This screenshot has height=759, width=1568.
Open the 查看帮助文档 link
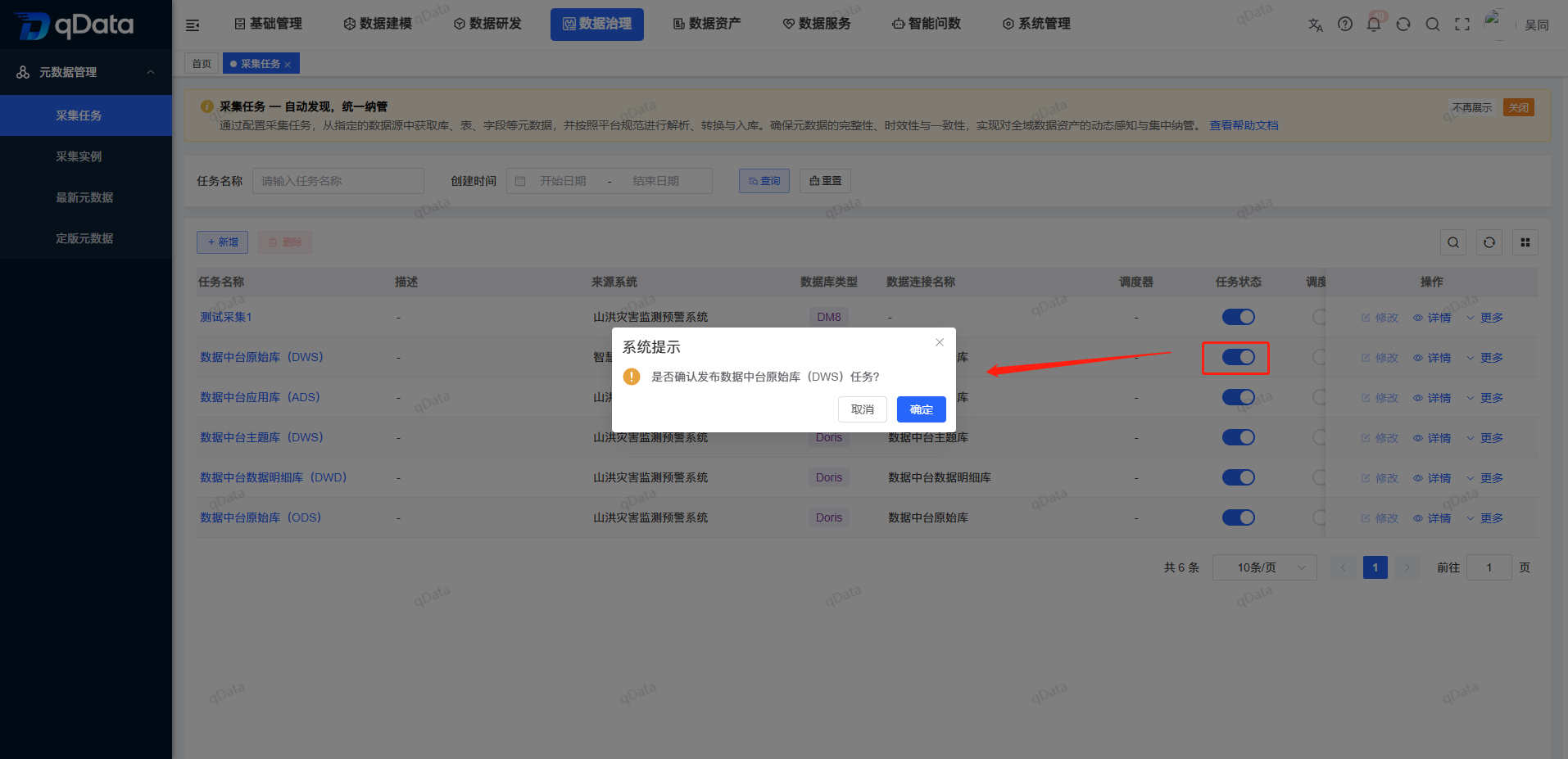(1244, 125)
